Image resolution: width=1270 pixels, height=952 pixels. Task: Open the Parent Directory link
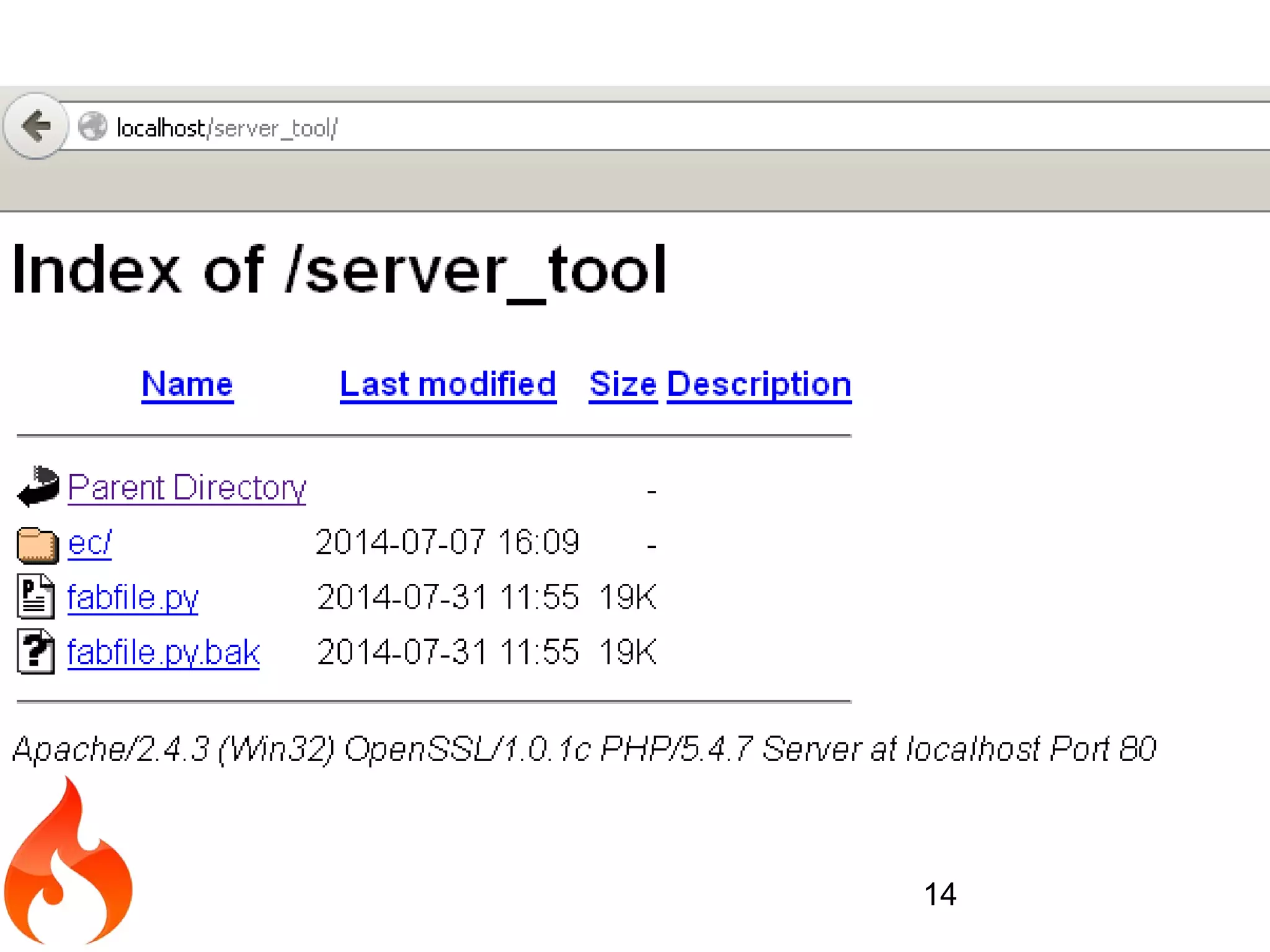tap(186, 487)
